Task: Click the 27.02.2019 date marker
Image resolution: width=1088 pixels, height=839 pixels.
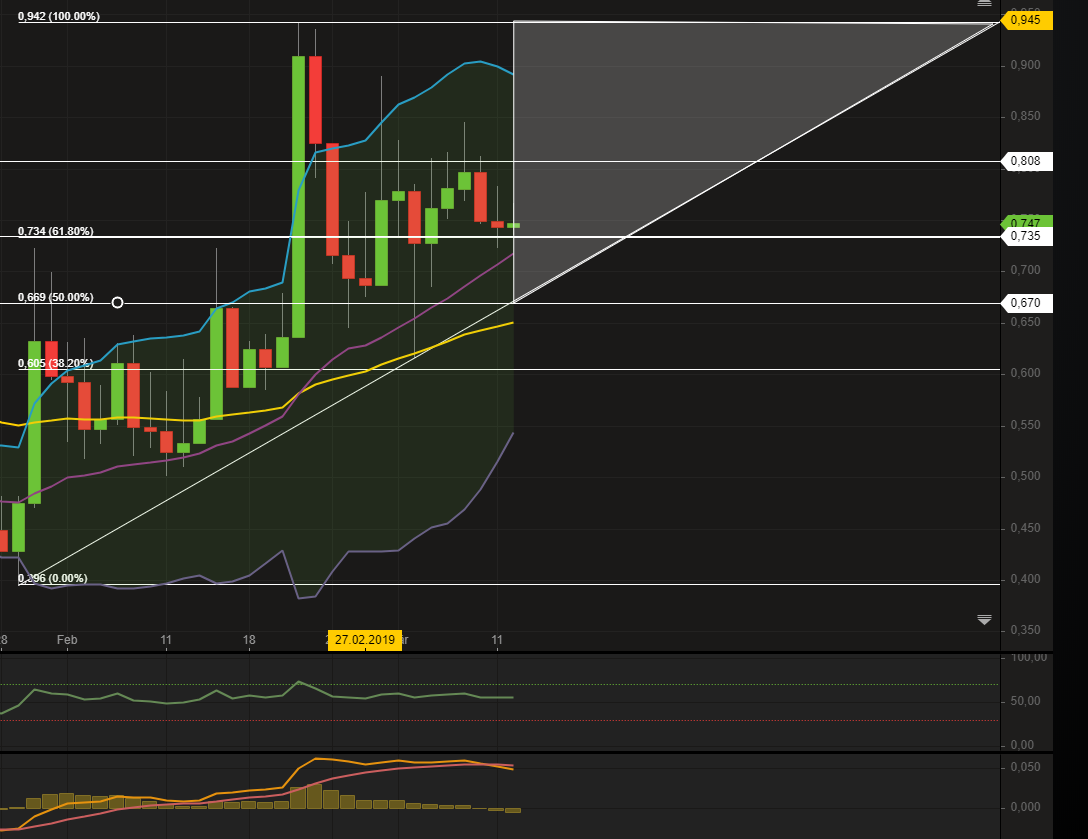Action: [x=364, y=640]
